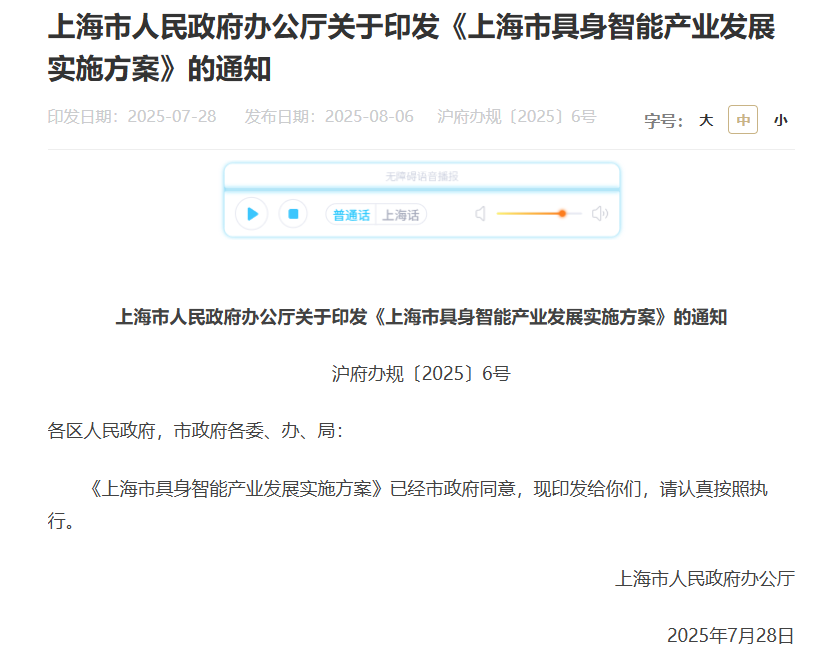Click the 无障碍语音播报 label

point(421,176)
